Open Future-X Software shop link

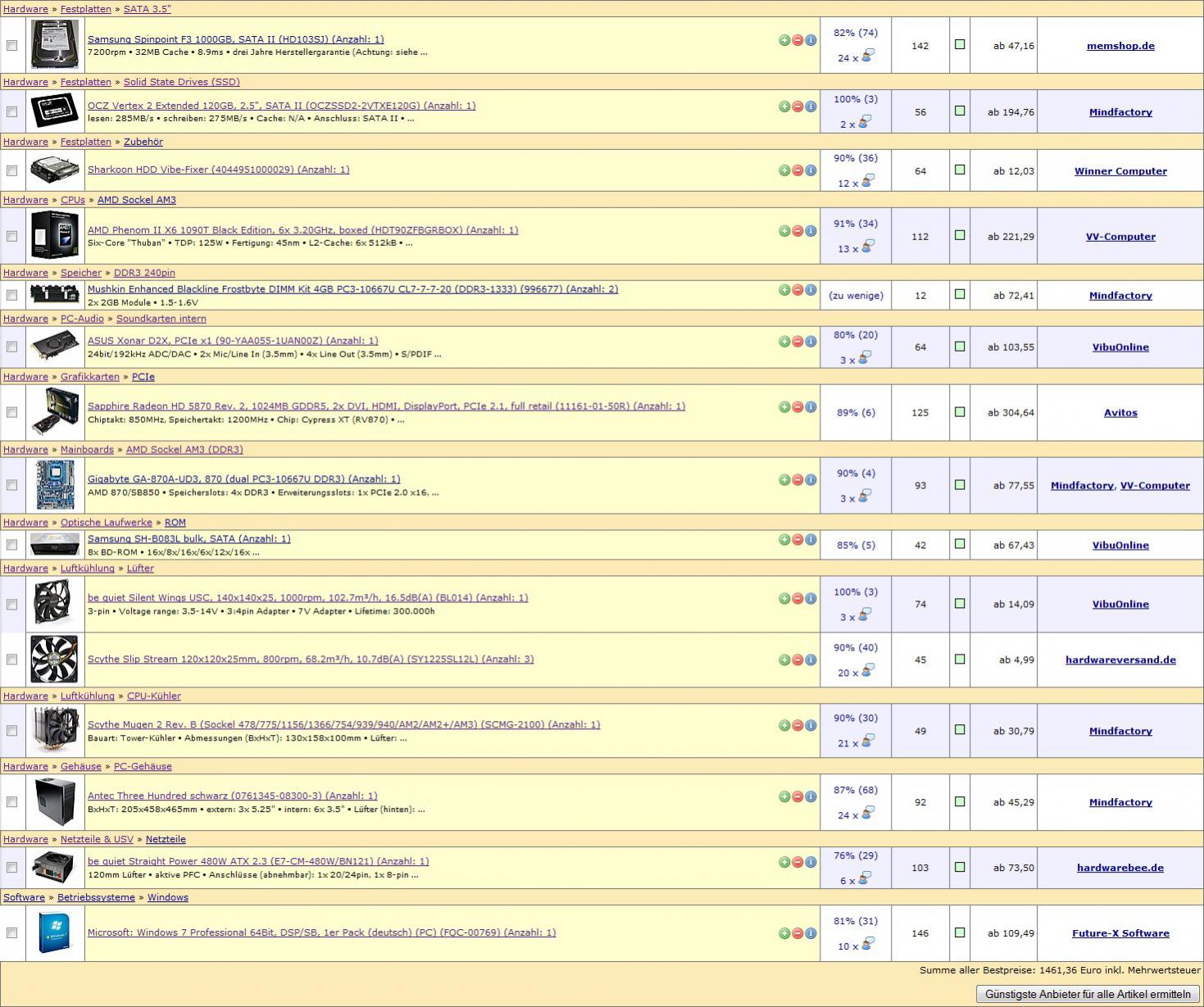coord(1120,933)
